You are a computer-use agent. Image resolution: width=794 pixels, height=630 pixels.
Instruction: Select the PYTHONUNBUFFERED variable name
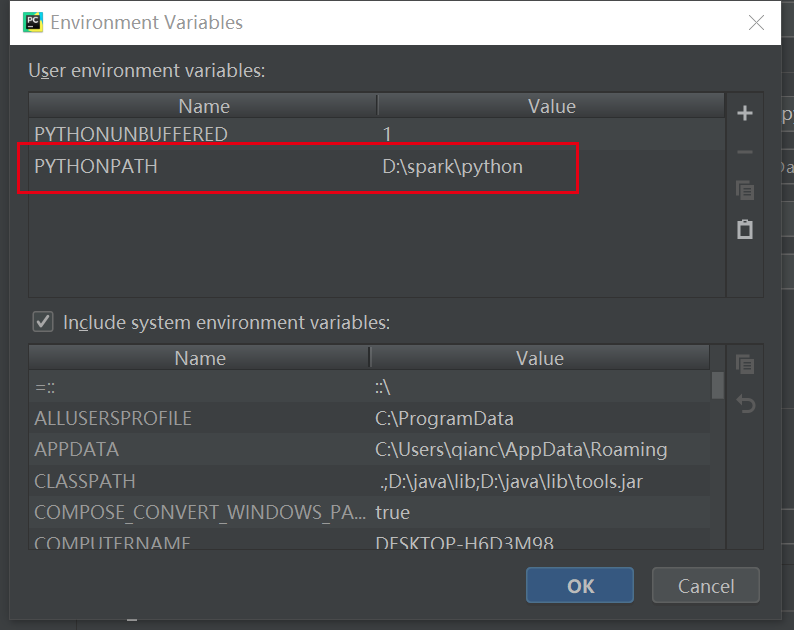[131, 134]
